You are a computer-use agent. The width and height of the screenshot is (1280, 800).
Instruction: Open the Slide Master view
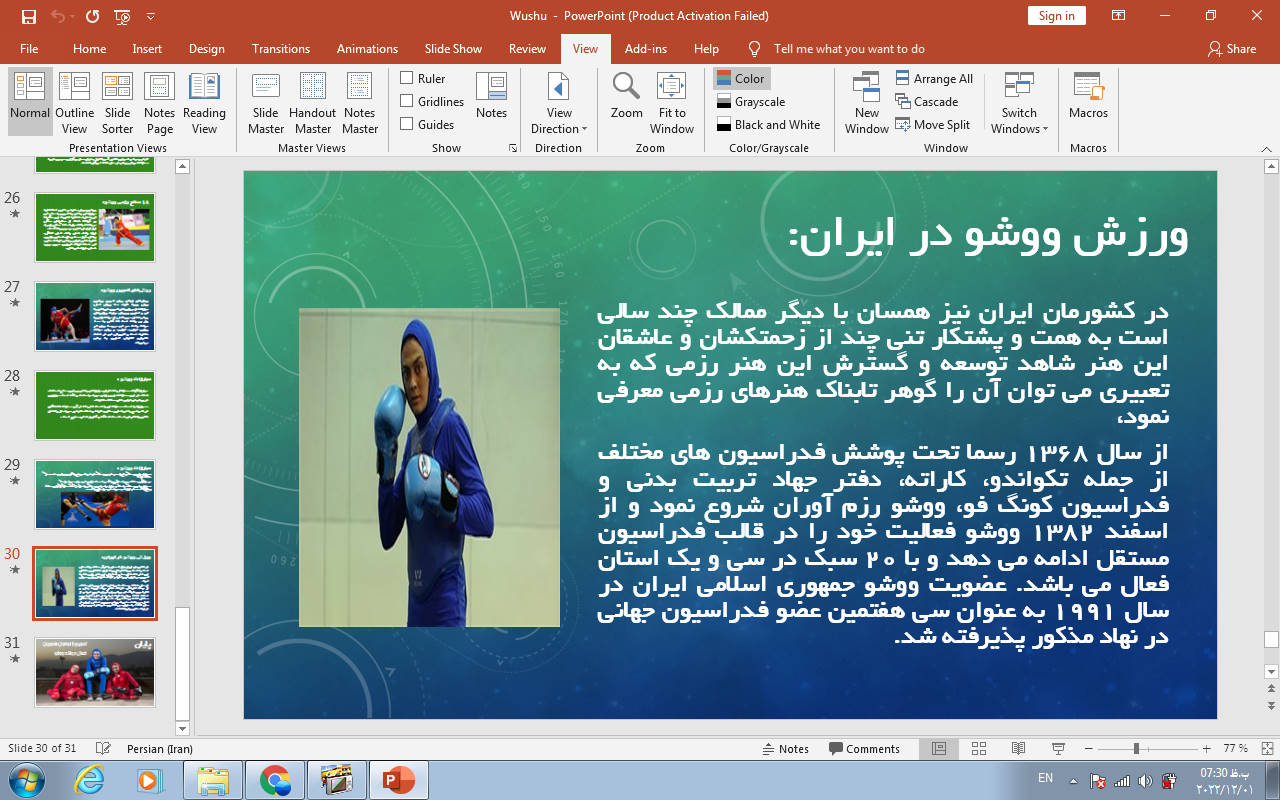(x=266, y=102)
